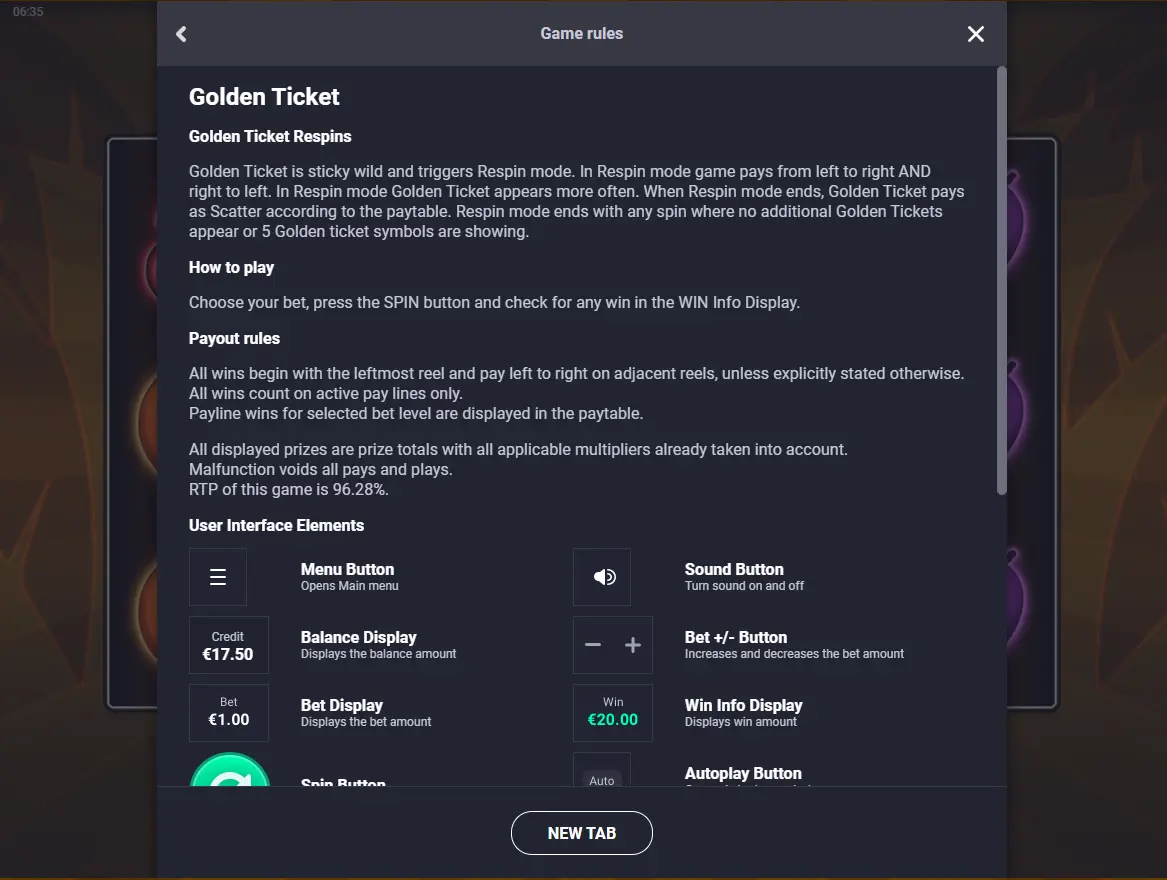
Task: Open the rules via NEW TAB button
Action: pos(582,833)
